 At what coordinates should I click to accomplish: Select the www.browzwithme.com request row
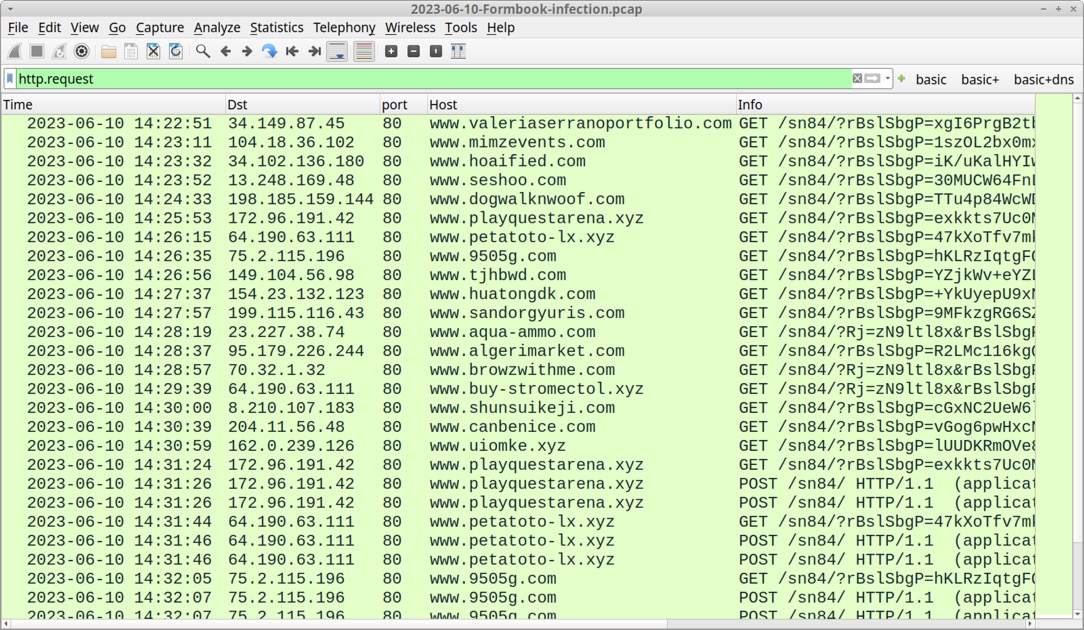point(518,370)
